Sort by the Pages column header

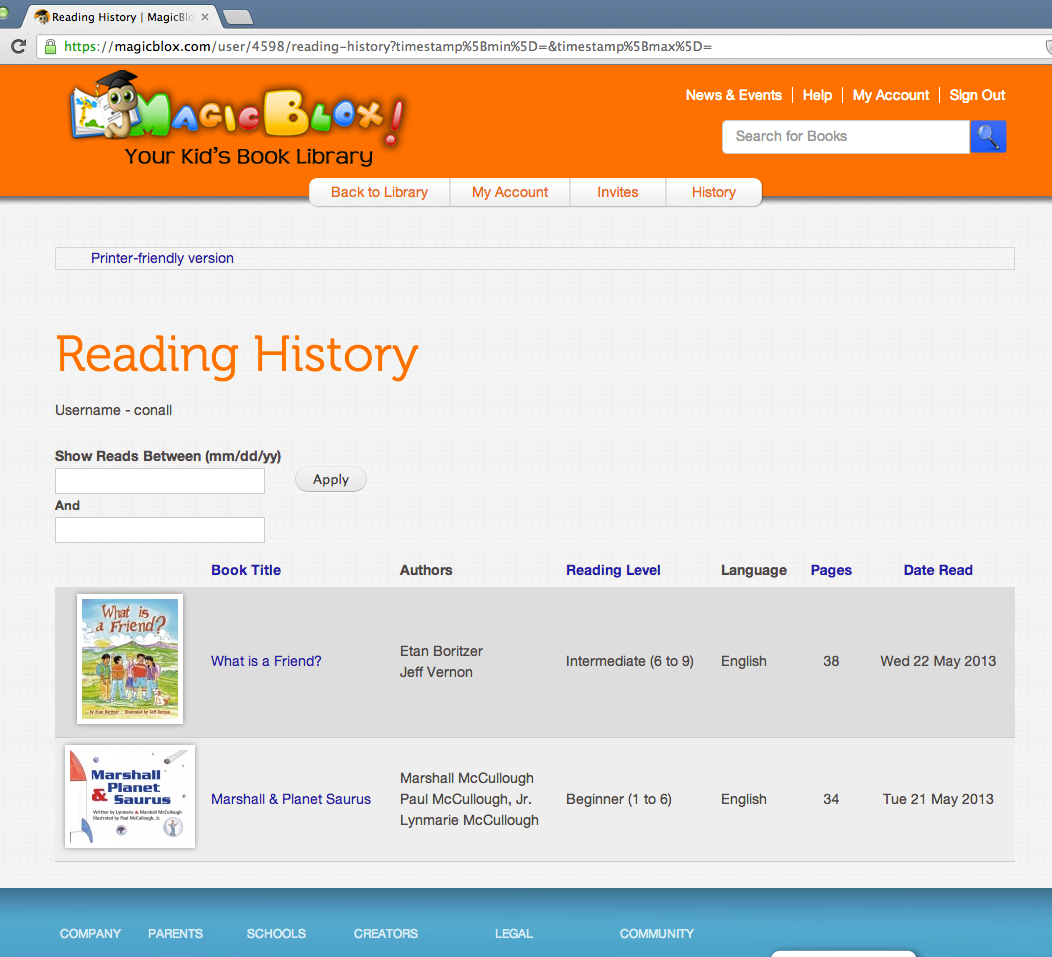[x=831, y=570]
